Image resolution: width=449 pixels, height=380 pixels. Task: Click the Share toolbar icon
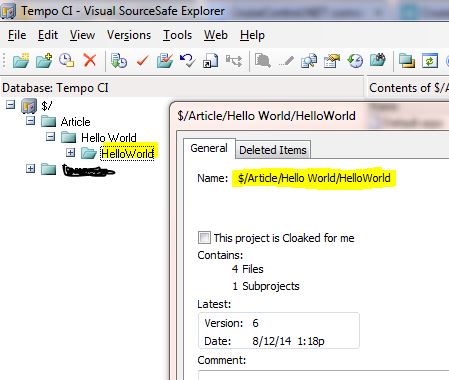210,61
